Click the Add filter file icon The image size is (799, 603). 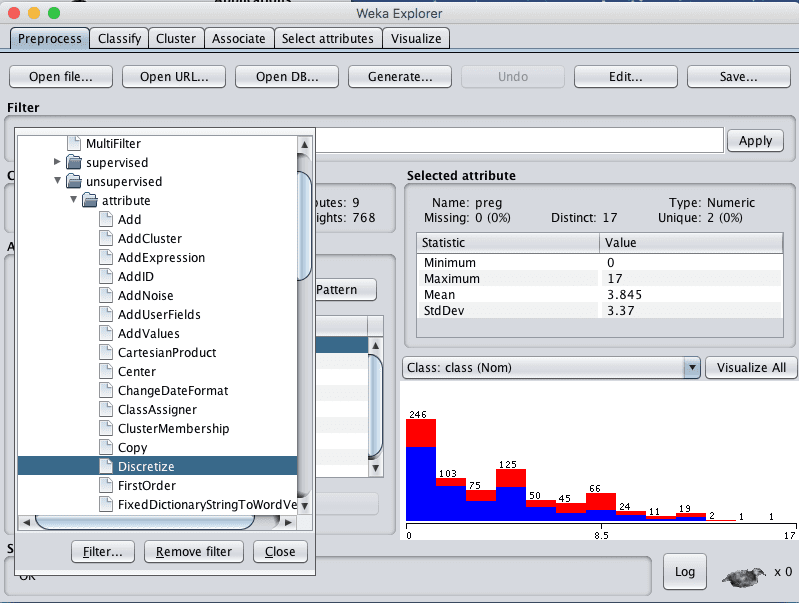tap(106, 219)
